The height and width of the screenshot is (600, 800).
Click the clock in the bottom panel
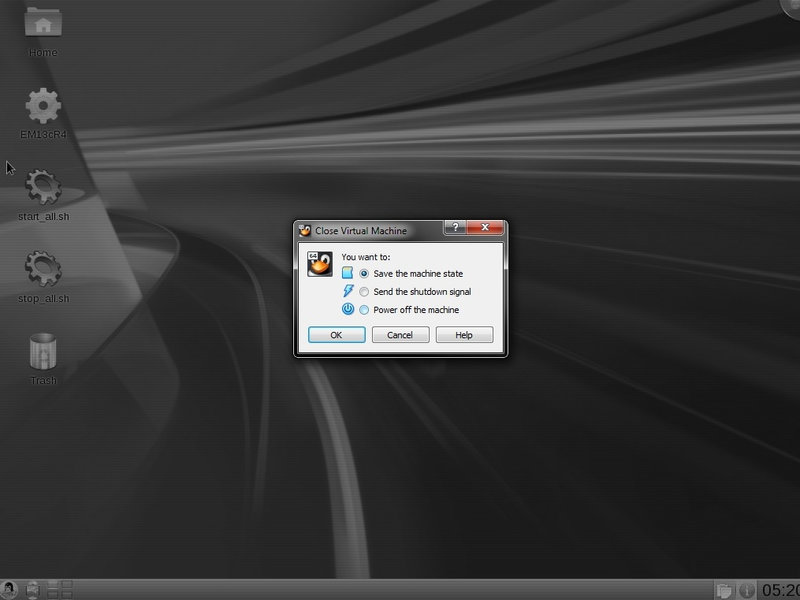coord(780,590)
